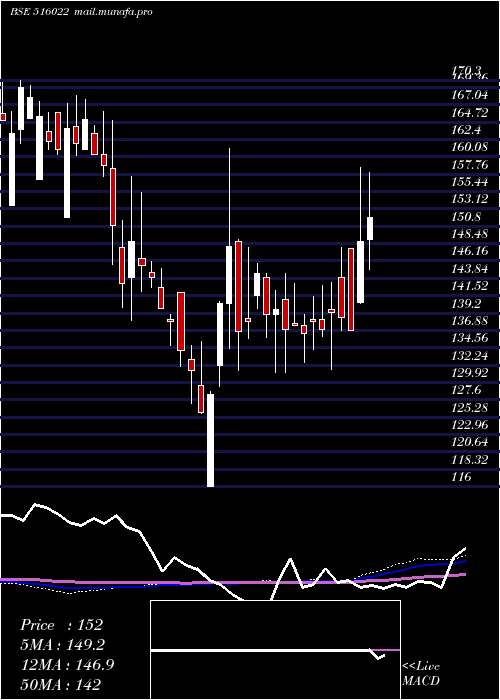Click the 150.8 price axis label
The image size is (500, 700).
click(x=466, y=217)
